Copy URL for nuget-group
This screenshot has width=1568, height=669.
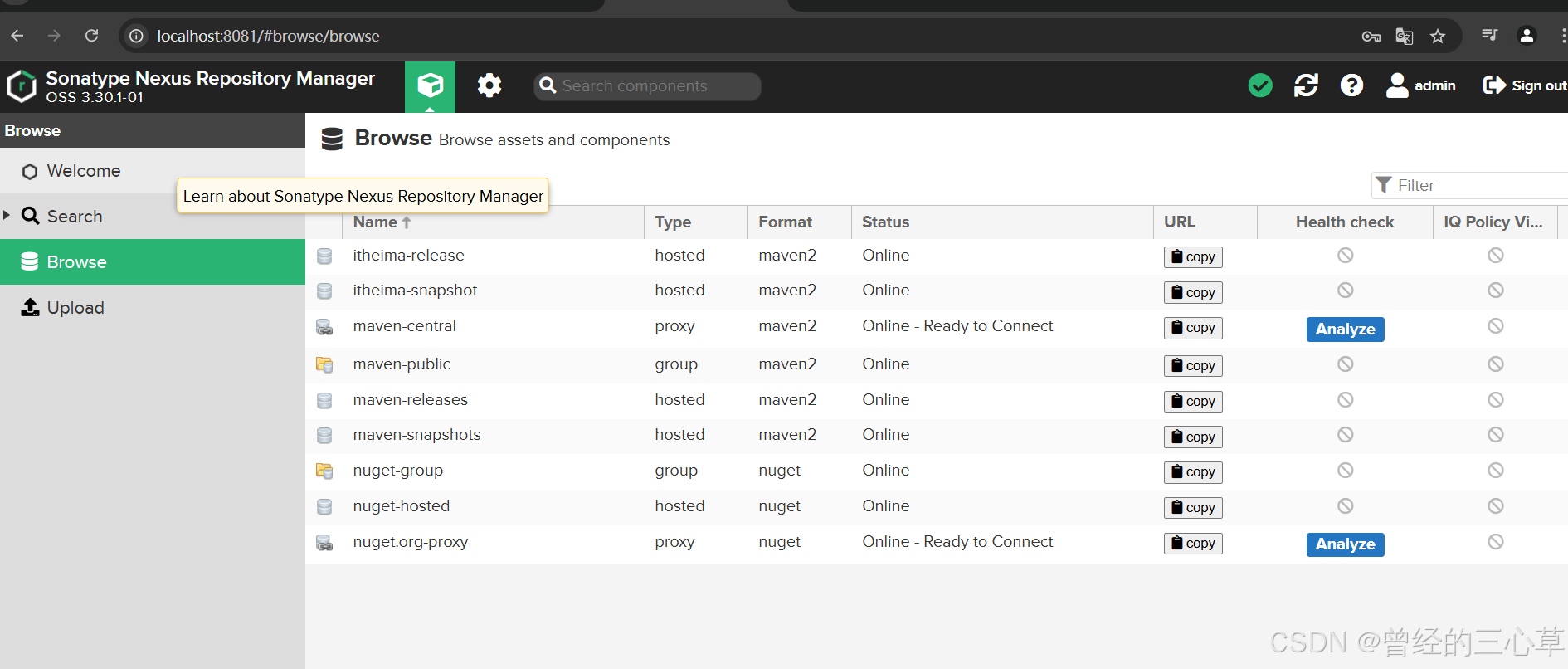tap(1193, 472)
